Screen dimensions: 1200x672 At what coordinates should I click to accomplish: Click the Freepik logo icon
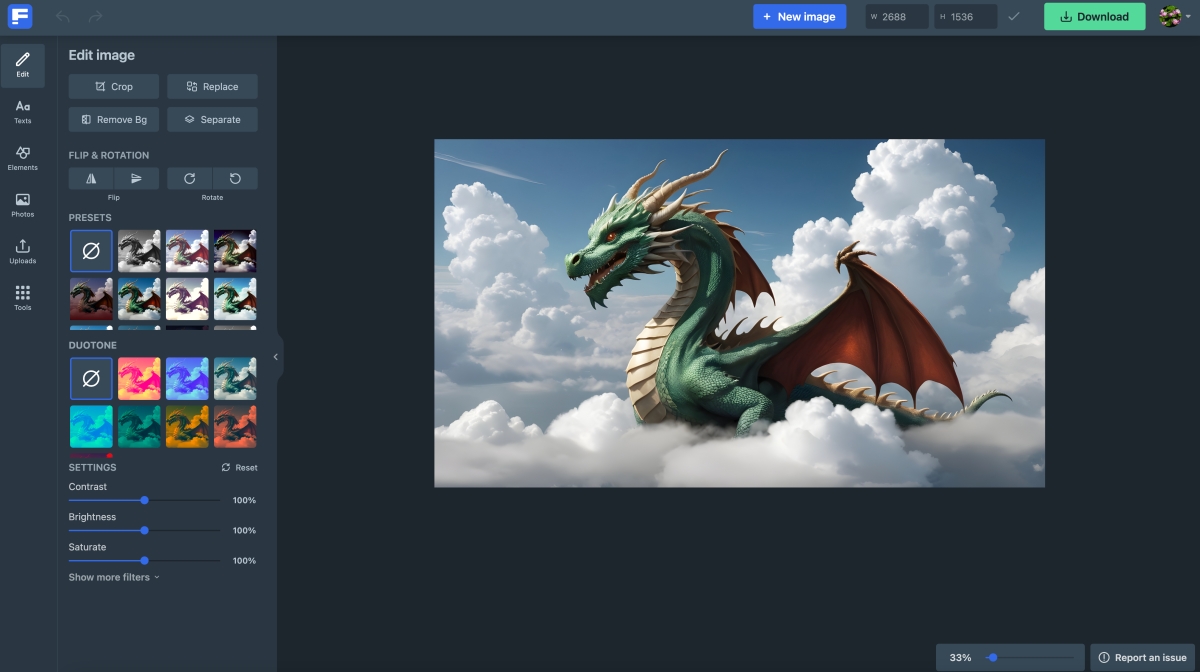pos(20,16)
